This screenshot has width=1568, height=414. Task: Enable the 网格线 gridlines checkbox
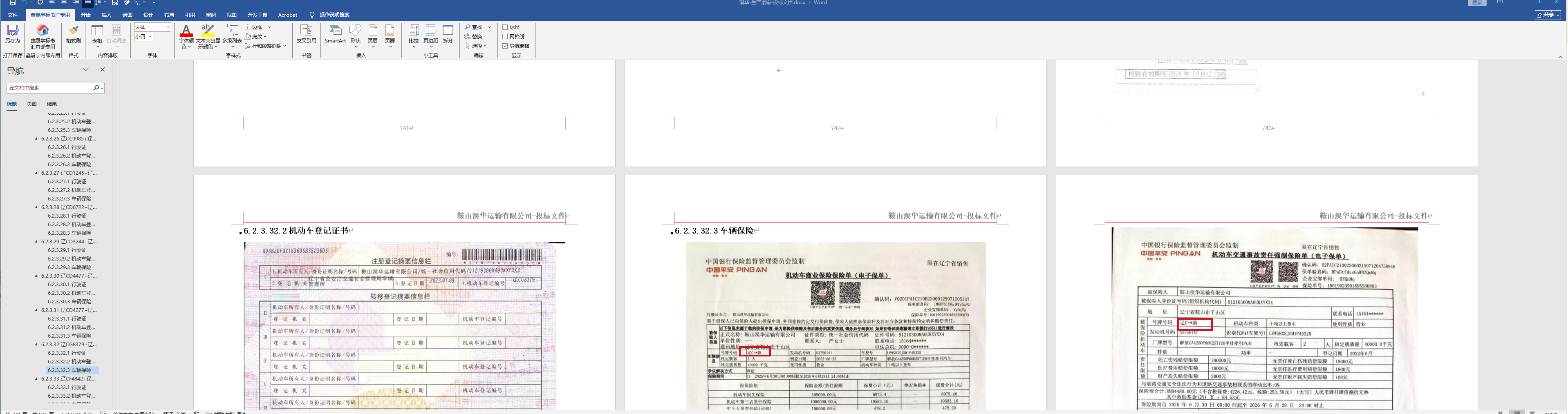point(505,36)
